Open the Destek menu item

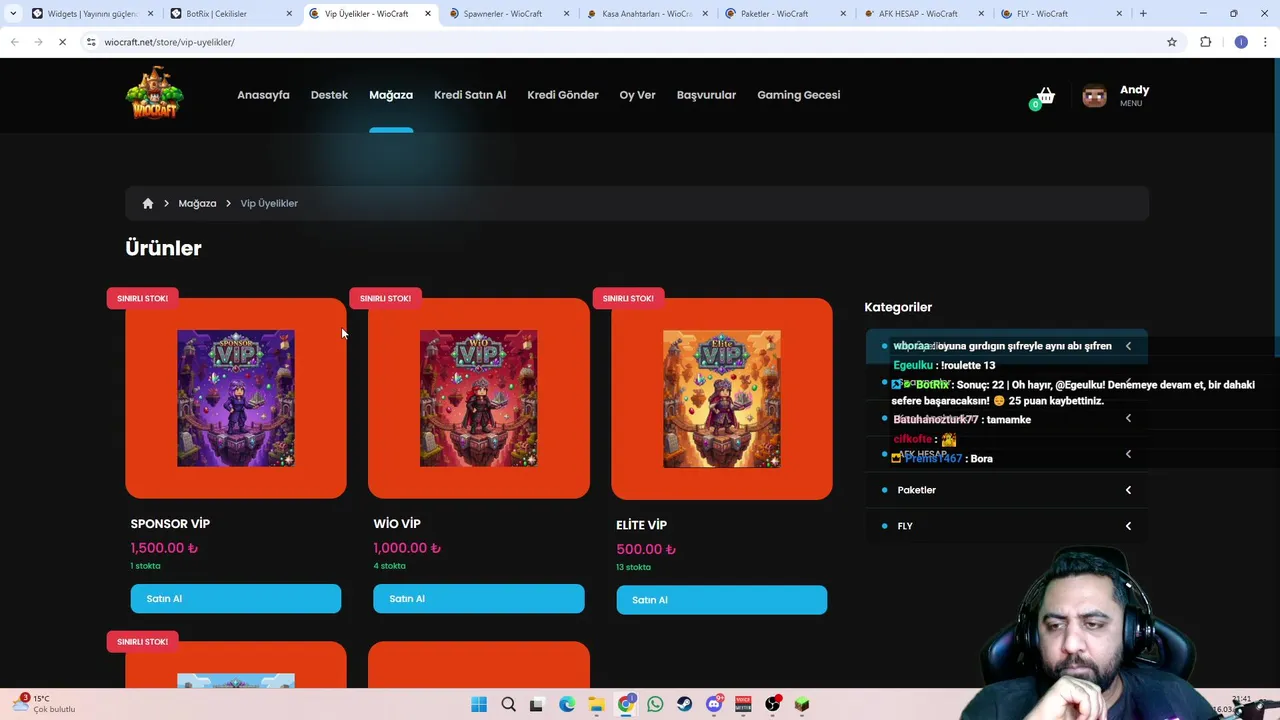pyautogui.click(x=329, y=95)
